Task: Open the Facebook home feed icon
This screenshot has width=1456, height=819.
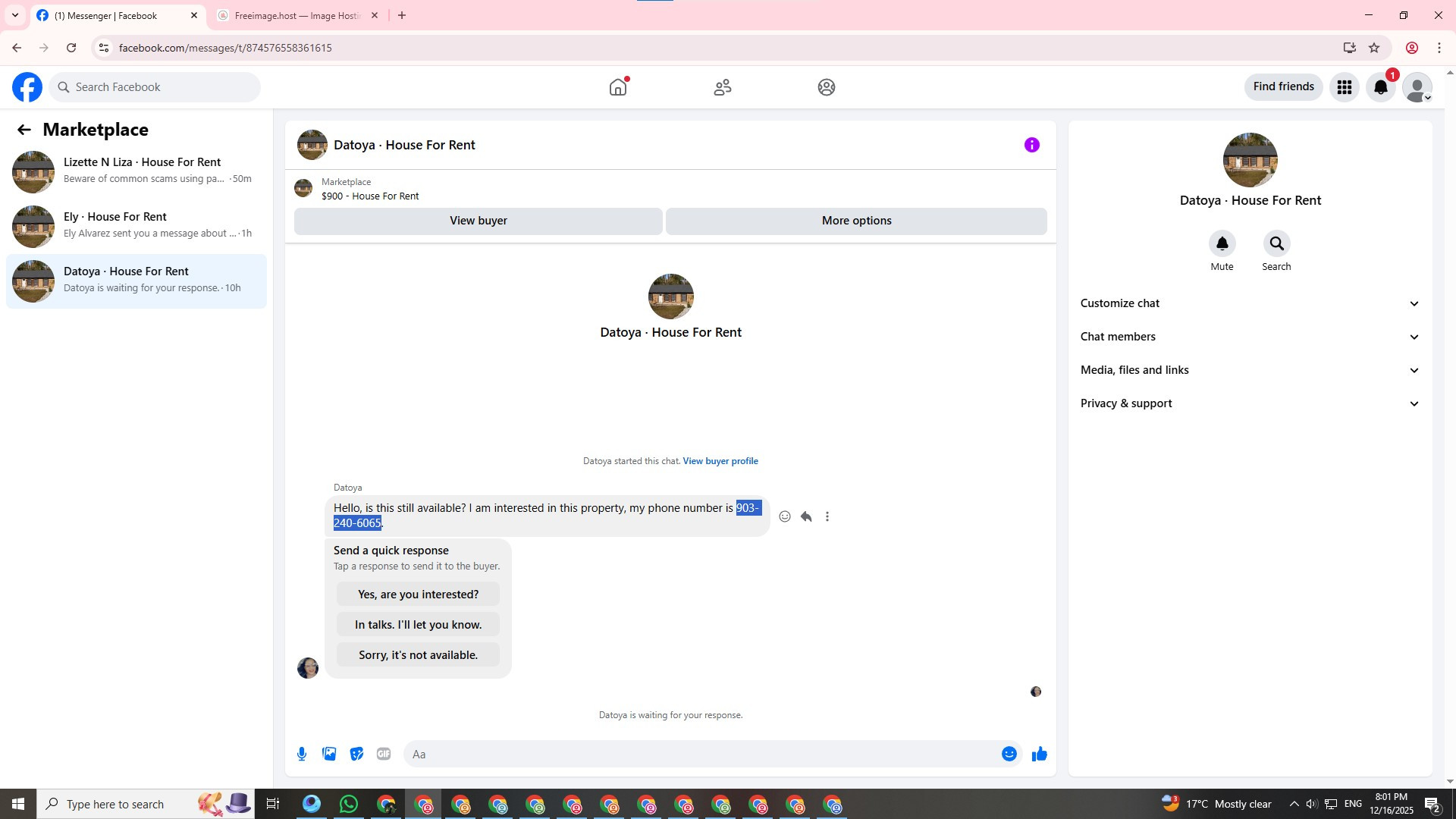Action: point(618,87)
